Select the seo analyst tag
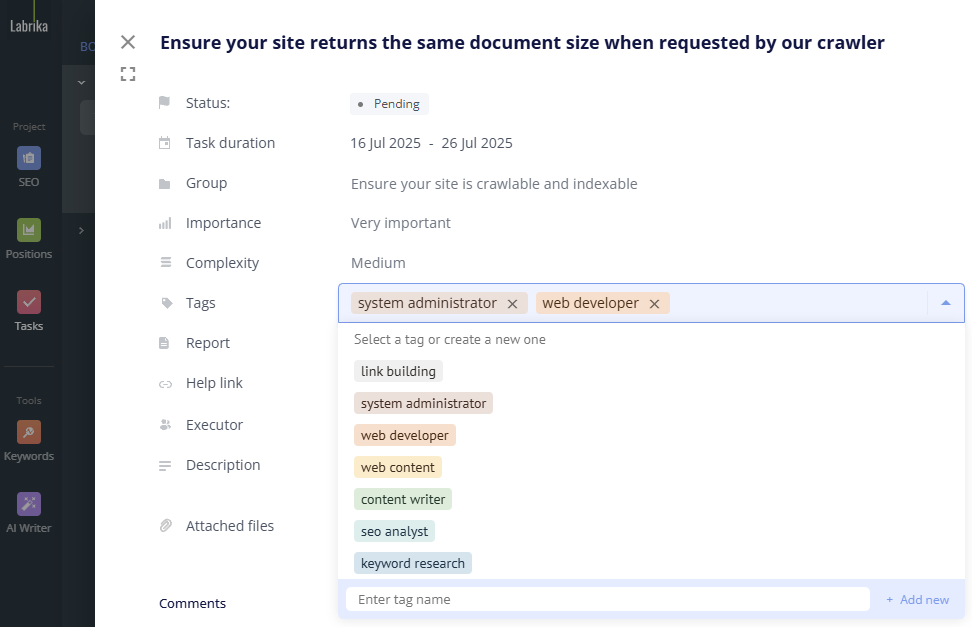The width and height of the screenshot is (972, 627). point(394,531)
